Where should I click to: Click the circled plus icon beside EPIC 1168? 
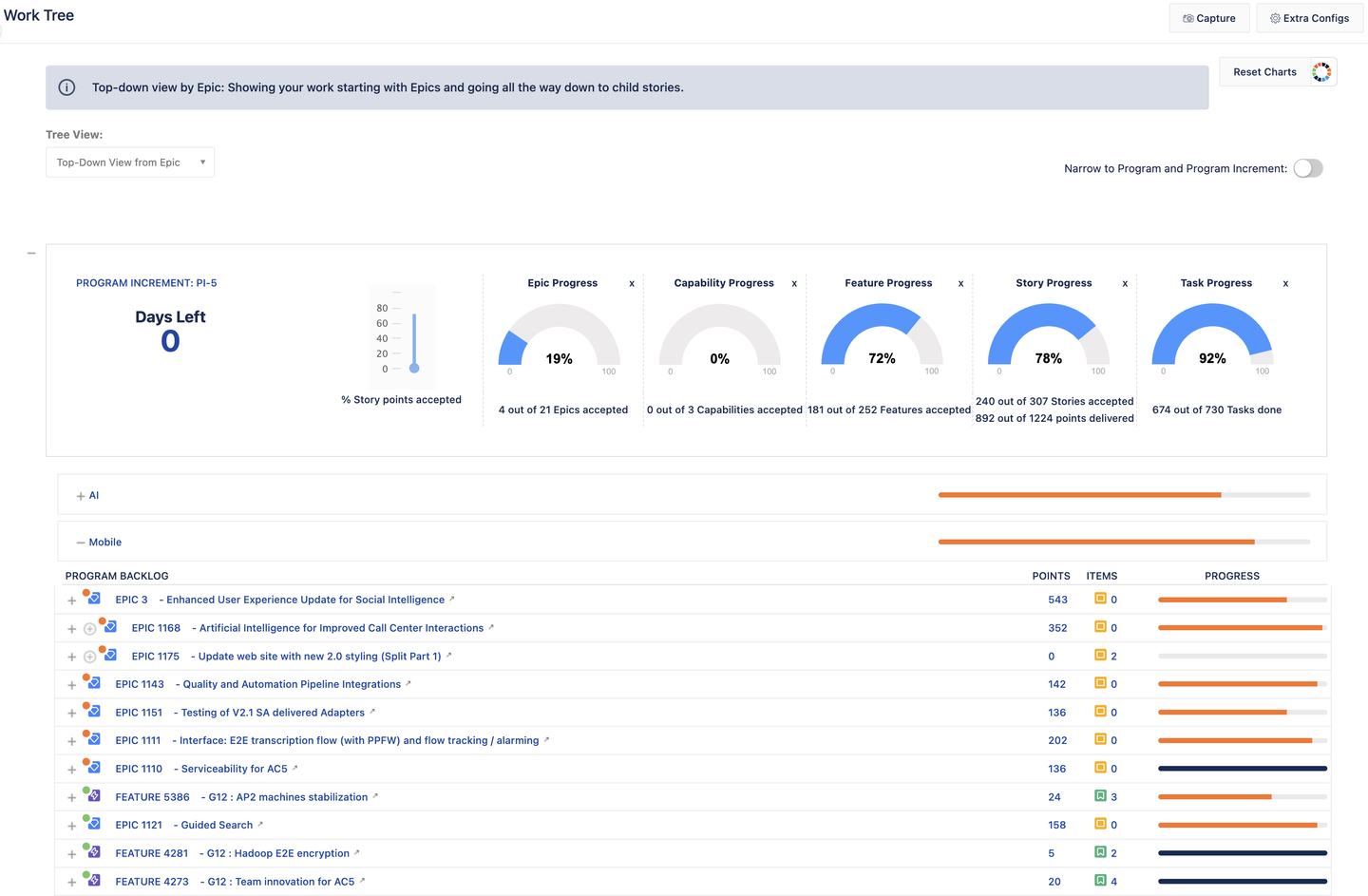click(89, 629)
